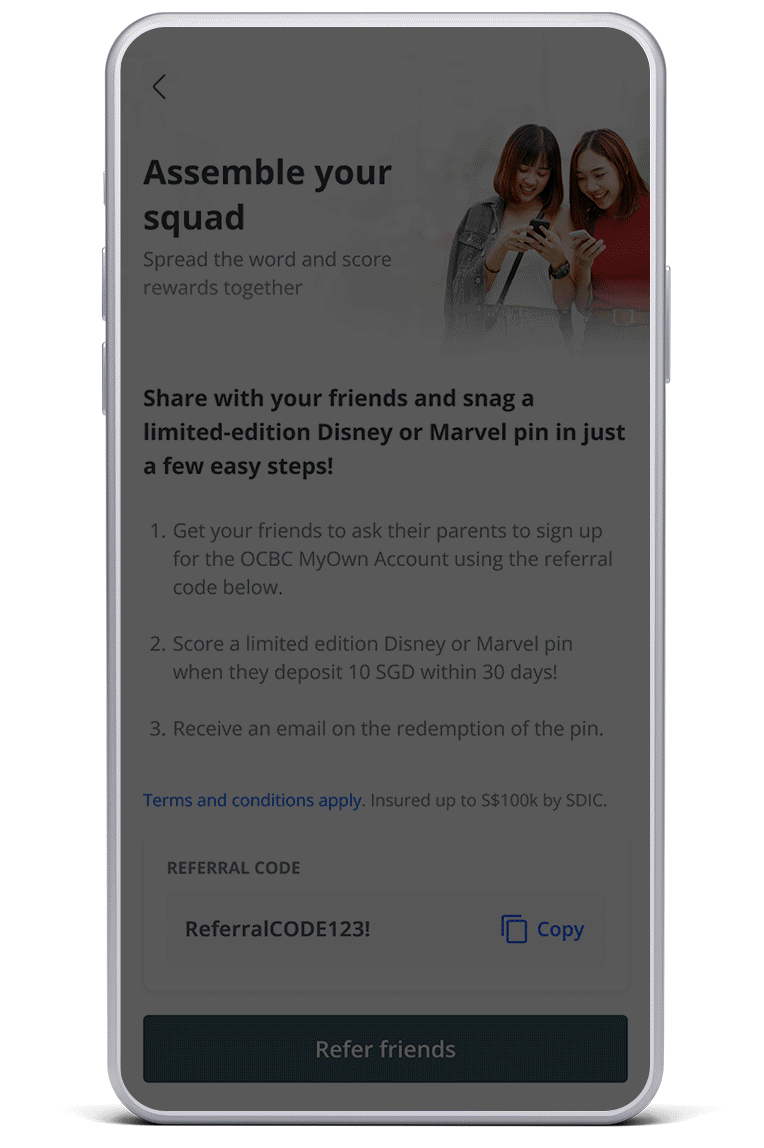Click the Copy text label

click(560, 929)
